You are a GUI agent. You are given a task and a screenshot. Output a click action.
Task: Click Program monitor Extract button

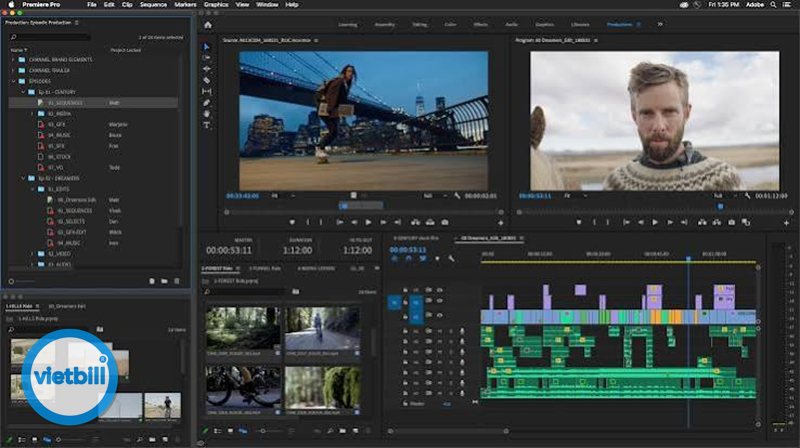716,222
